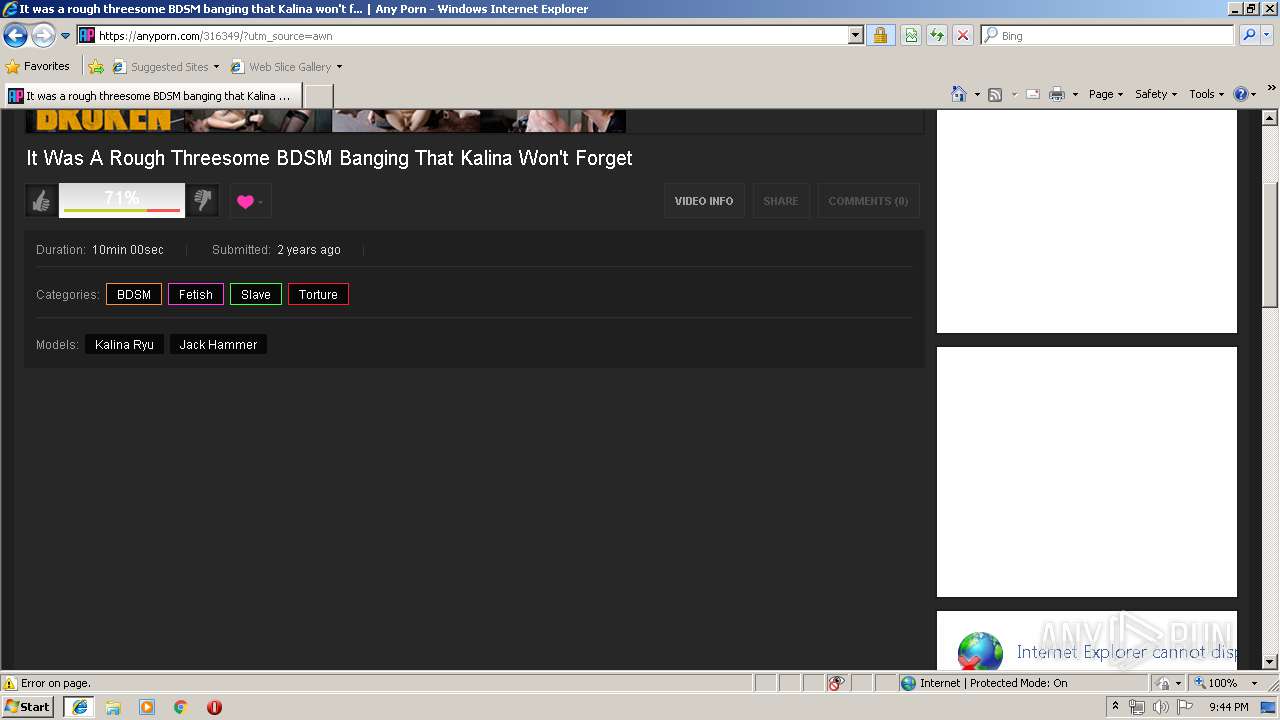Launch Windows Media Player taskbar icon
This screenshot has width=1280, height=720.
click(147, 707)
